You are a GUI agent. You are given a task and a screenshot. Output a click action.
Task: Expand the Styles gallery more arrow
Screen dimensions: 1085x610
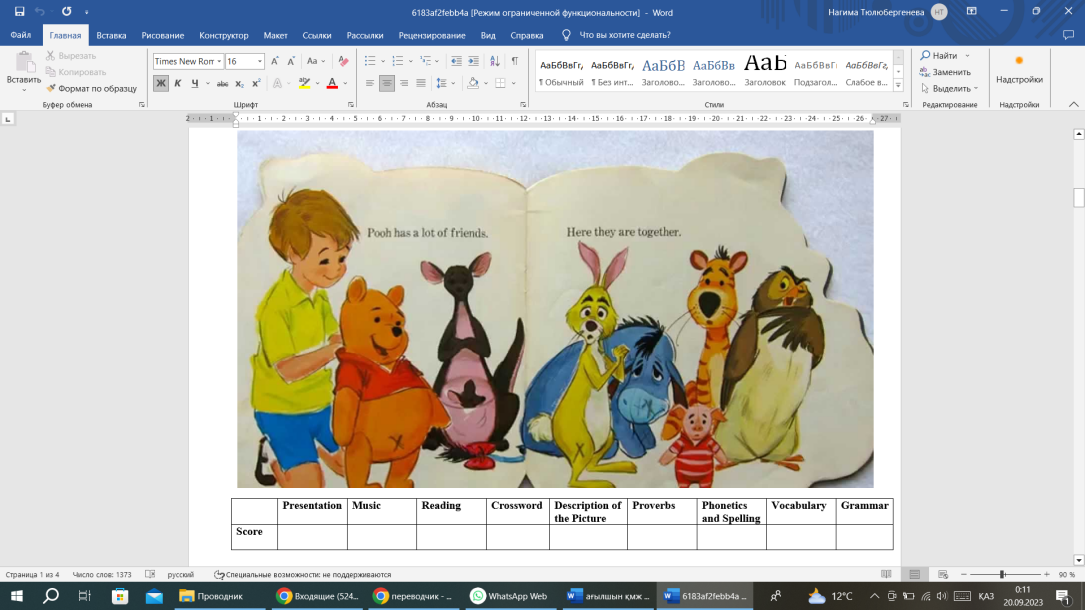898,84
